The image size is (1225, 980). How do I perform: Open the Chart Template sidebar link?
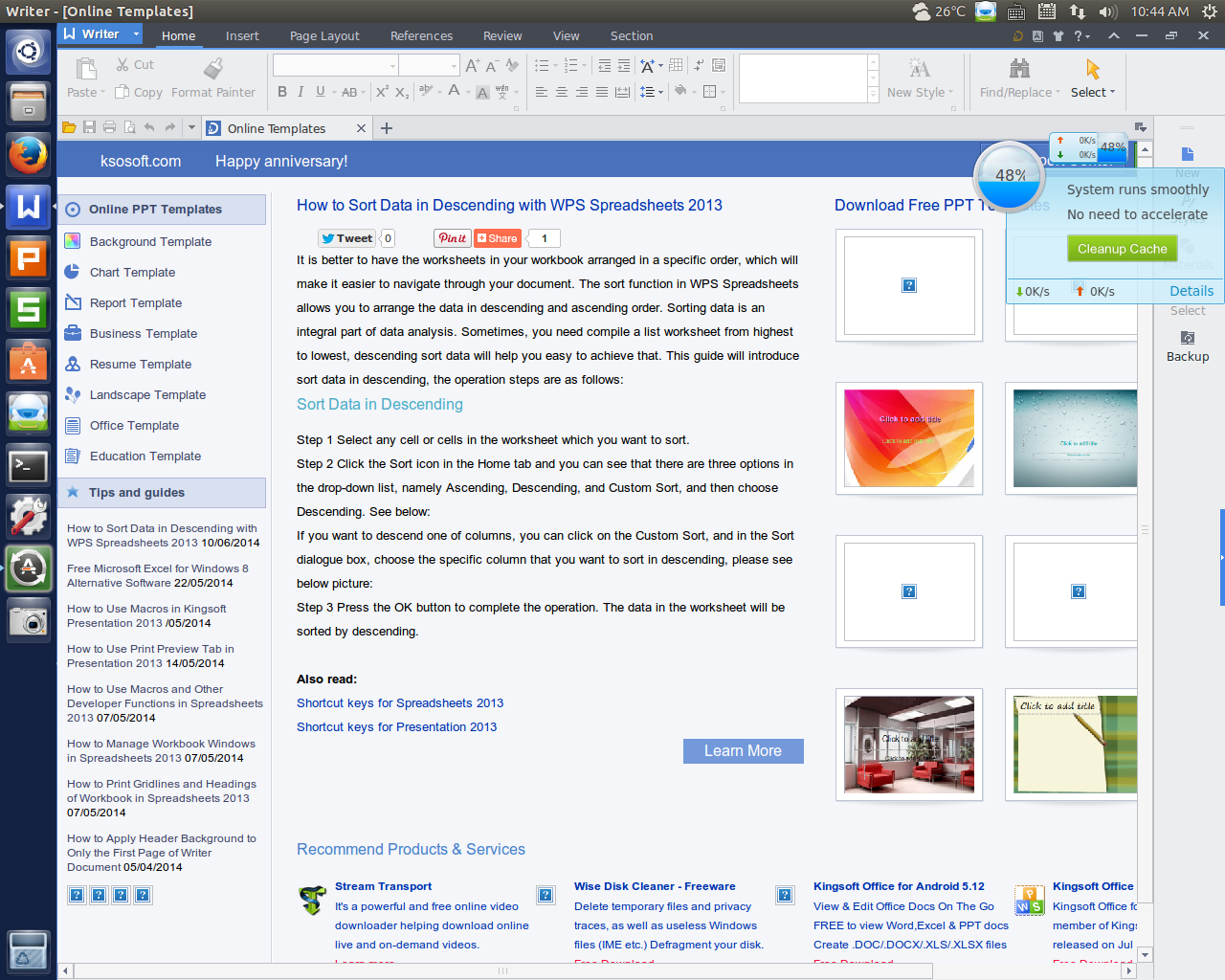click(x=132, y=272)
